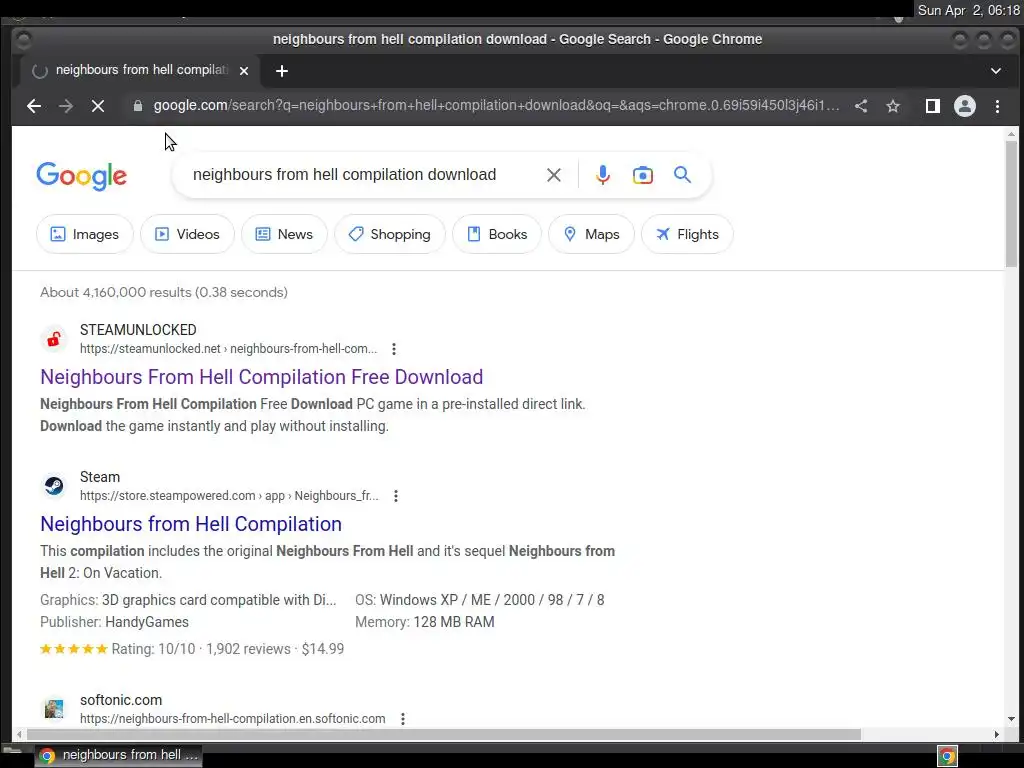Image resolution: width=1024 pixels, height=768 pixels.
Task: Open Steam result options menu
Action: [x=396, y=496]
